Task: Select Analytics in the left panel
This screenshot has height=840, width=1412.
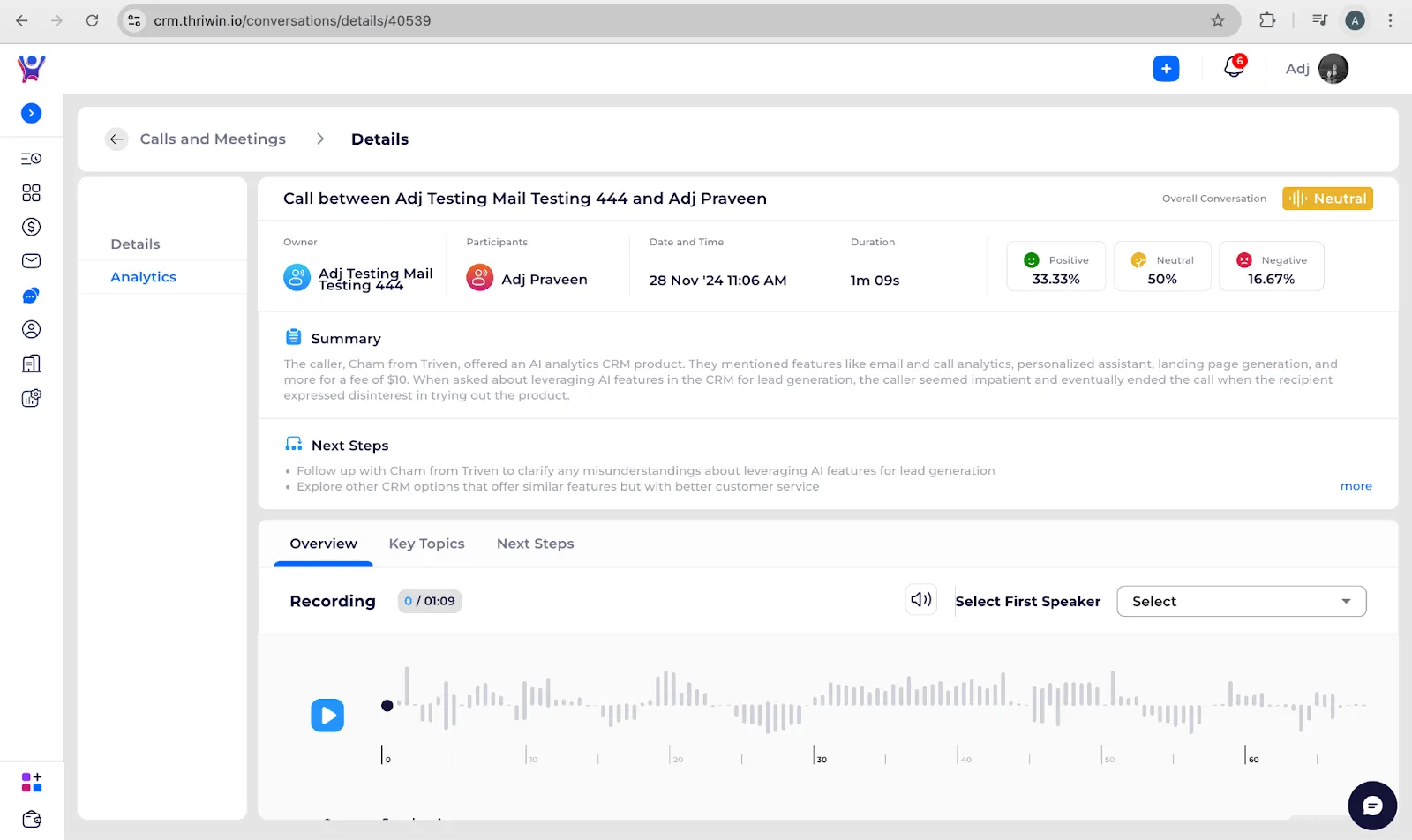Action: tap(143, 277)
